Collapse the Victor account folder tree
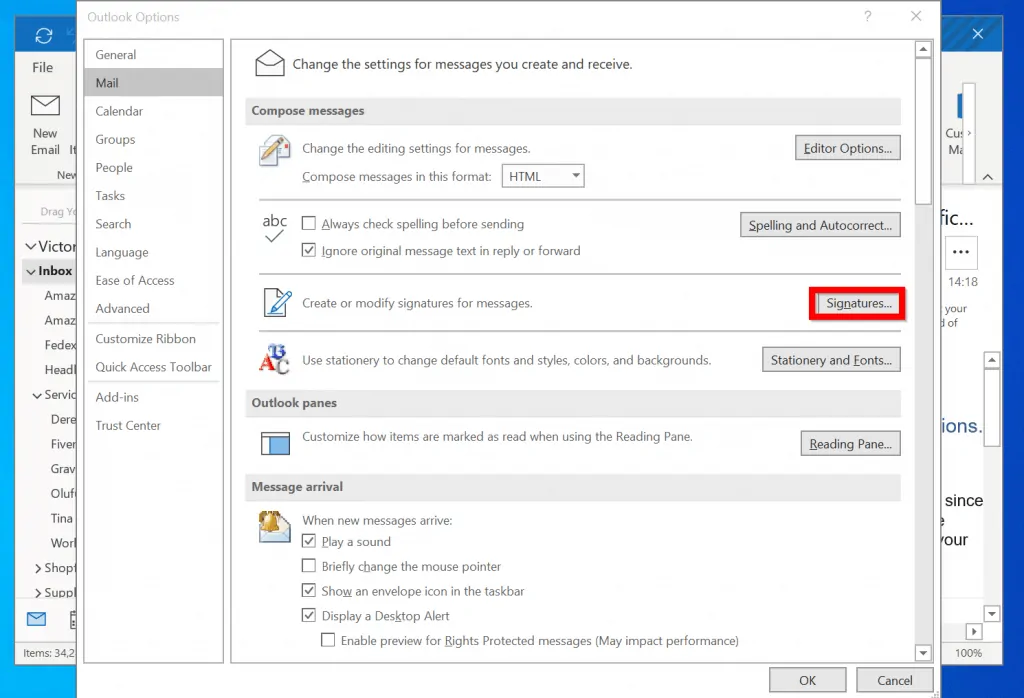This screenshot has height=698, width=1024. (x=31, y=246)
